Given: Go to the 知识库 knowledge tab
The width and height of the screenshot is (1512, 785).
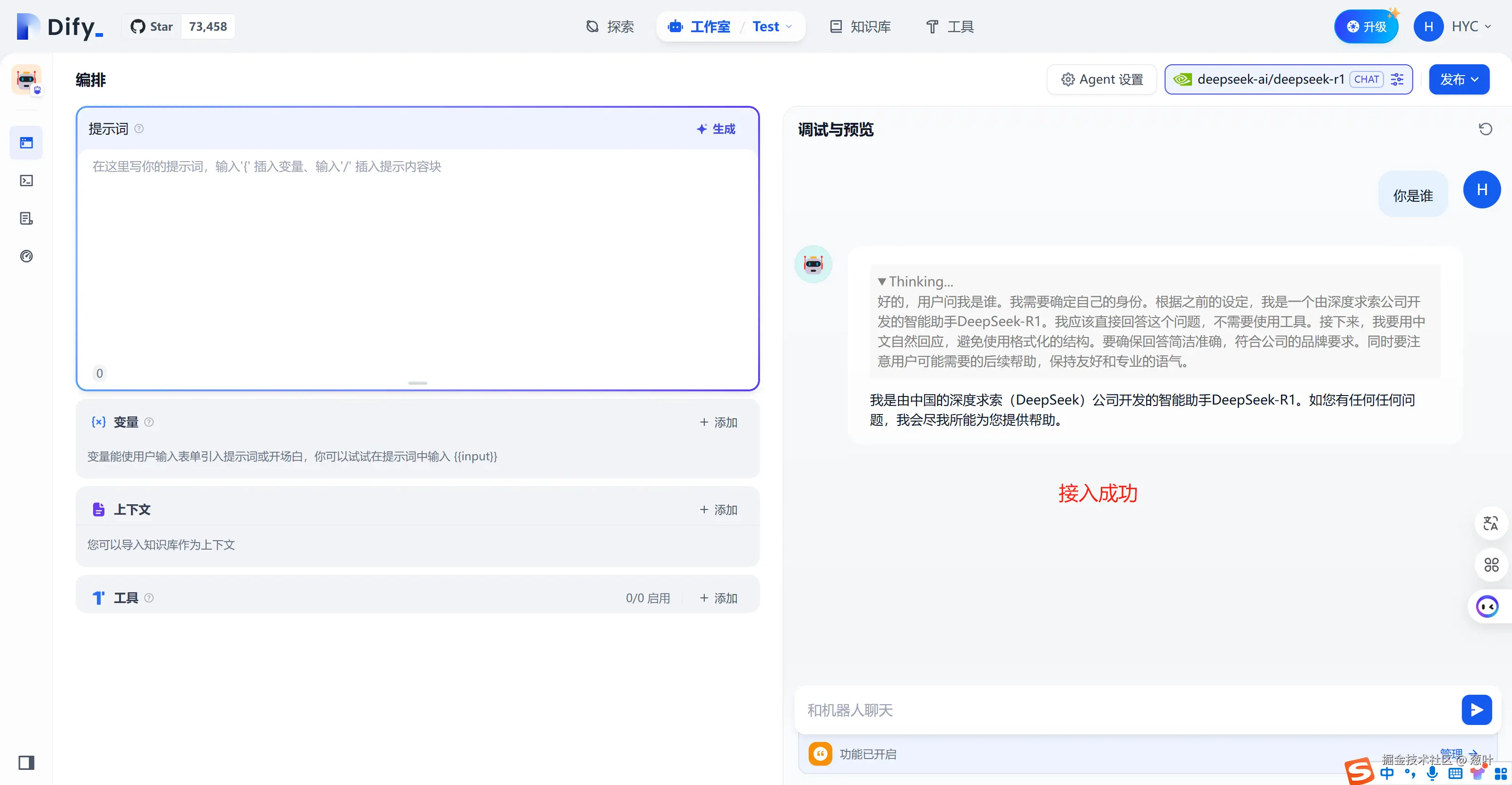Looking at the screenshot, I should (860, 26).
